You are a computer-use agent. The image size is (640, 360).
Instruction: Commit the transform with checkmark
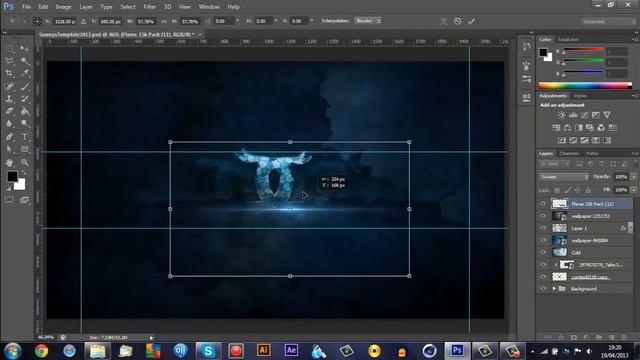pyautogui.click(x=471, y=21)
